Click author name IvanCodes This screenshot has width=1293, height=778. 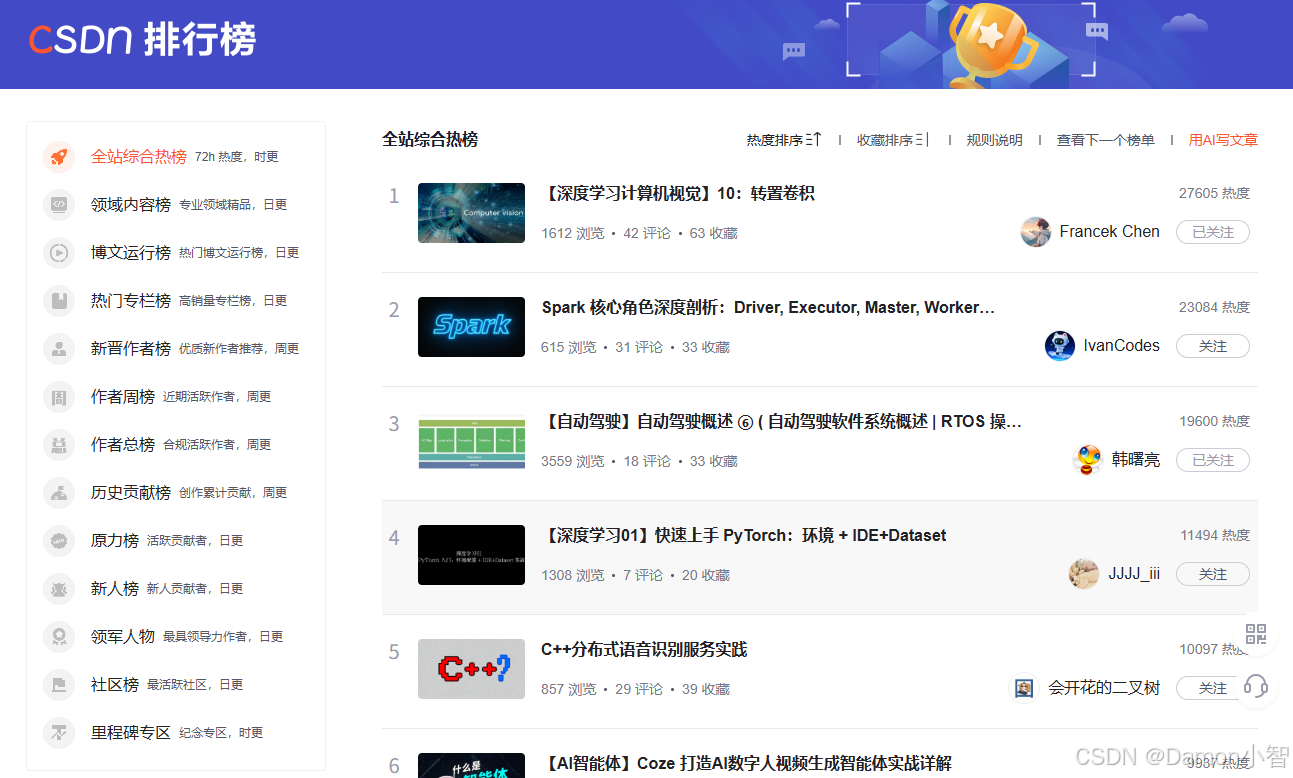[1122, 346]
